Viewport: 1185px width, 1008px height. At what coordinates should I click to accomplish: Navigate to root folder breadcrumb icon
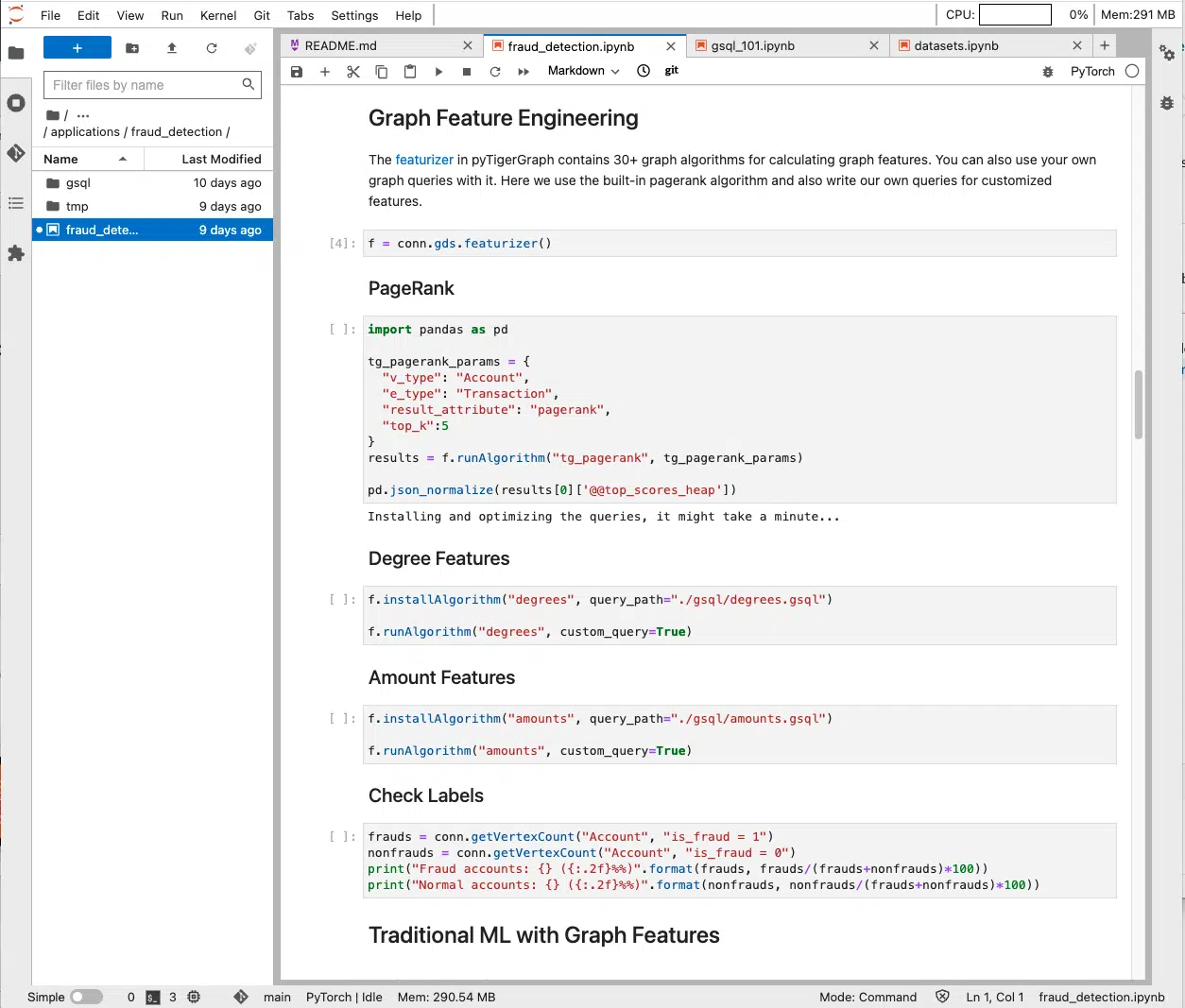coord(53,115)
